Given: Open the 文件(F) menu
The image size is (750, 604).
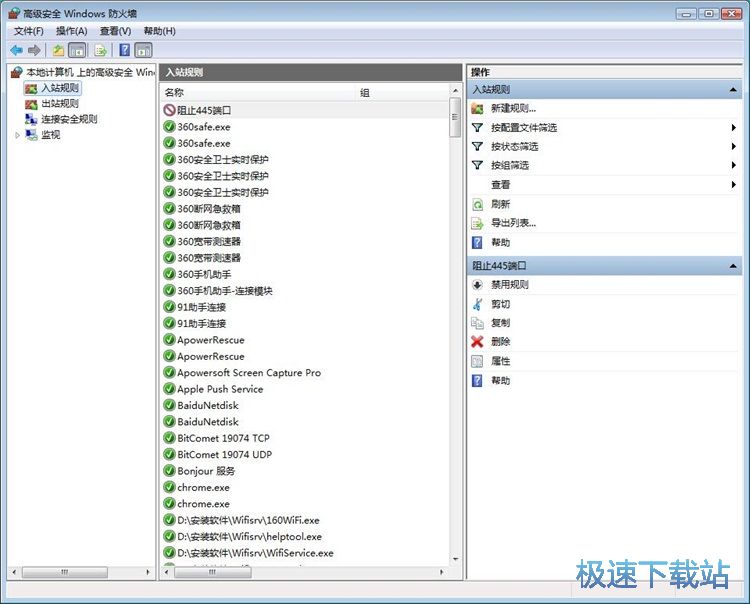Looking at the screenshot, I should pos(28,31).
